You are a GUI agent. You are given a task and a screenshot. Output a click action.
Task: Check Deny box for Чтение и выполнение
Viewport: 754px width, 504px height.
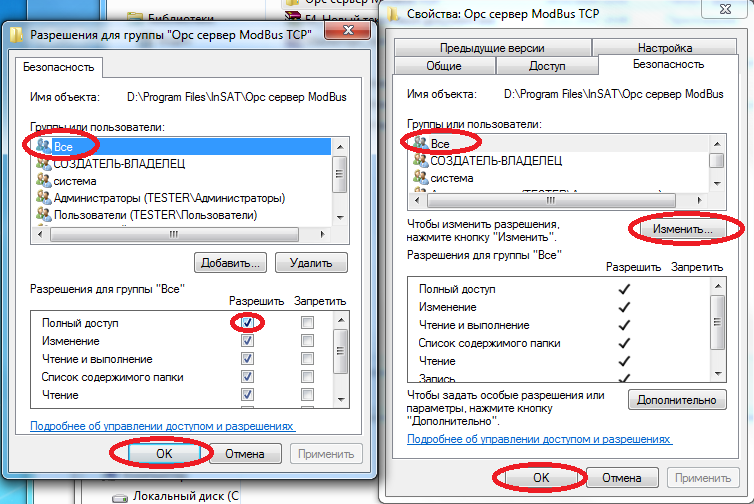click(307, 358)
